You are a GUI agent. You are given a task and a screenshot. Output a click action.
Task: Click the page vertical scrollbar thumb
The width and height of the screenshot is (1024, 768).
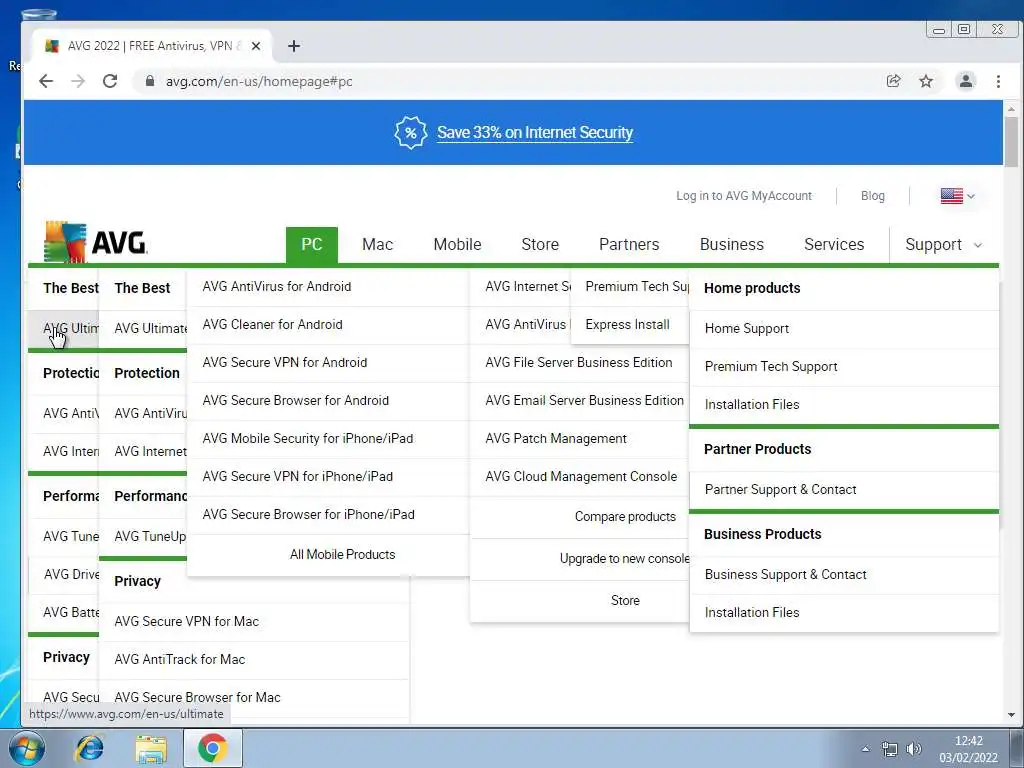pyautogui.click(x=1011, y=142)
